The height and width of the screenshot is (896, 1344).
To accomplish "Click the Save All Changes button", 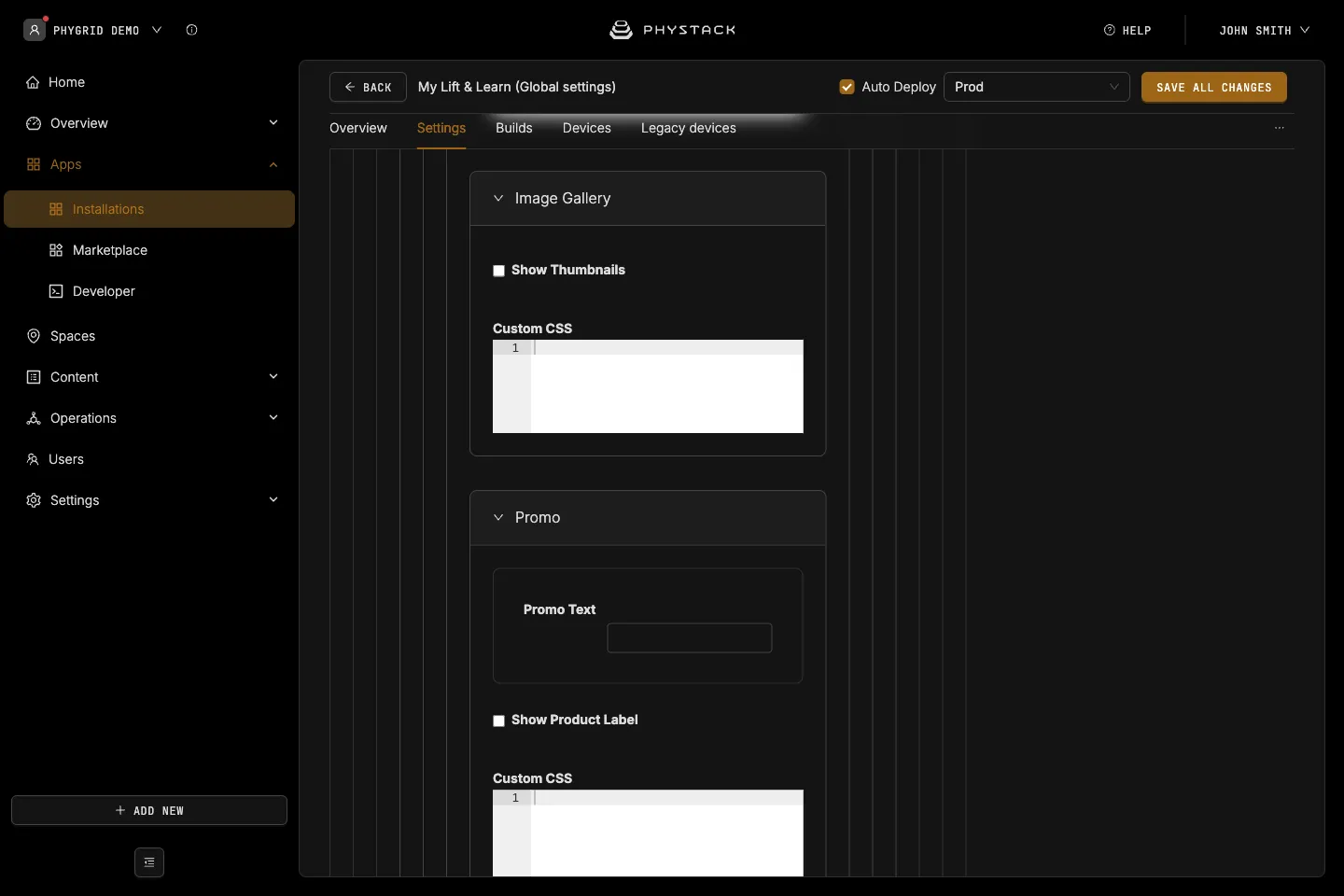I will click(1214, 87).
